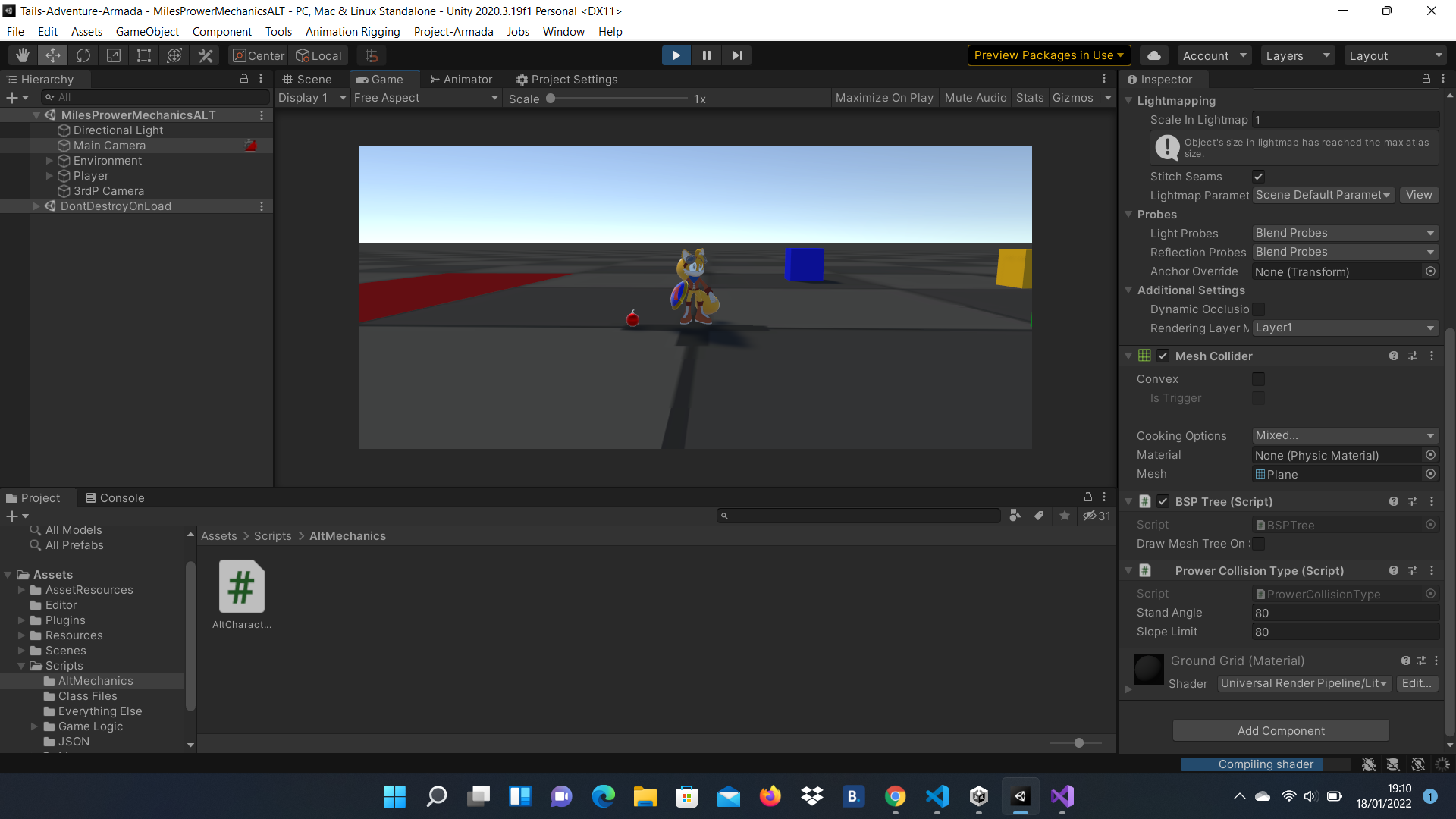Open the Layers dropdown
The width and height of the screenshot is (1456, 819).
[x=1298, y=55]
